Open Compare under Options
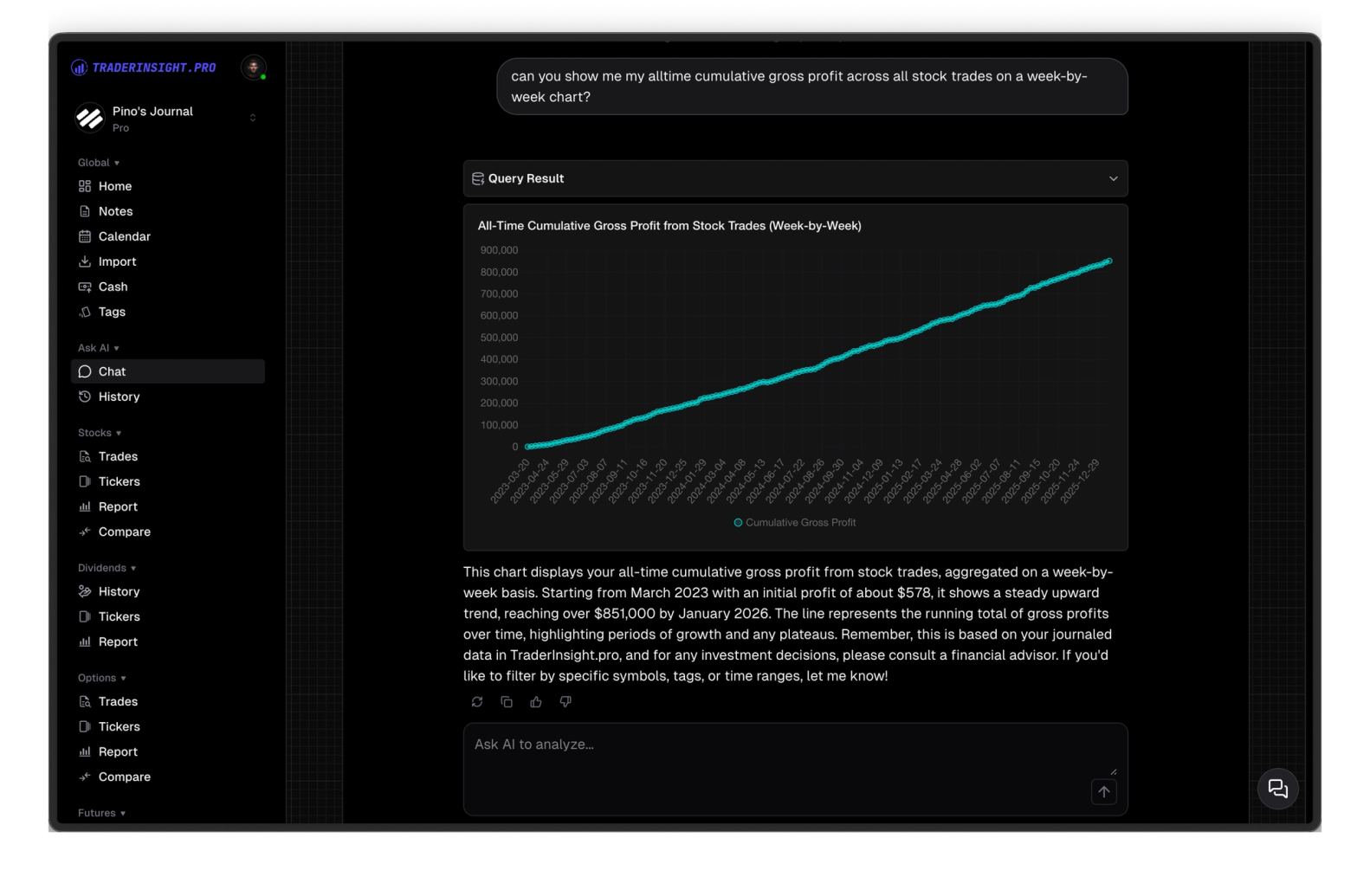The width and height of the screenshot is (1370, 896). (167, 777)
